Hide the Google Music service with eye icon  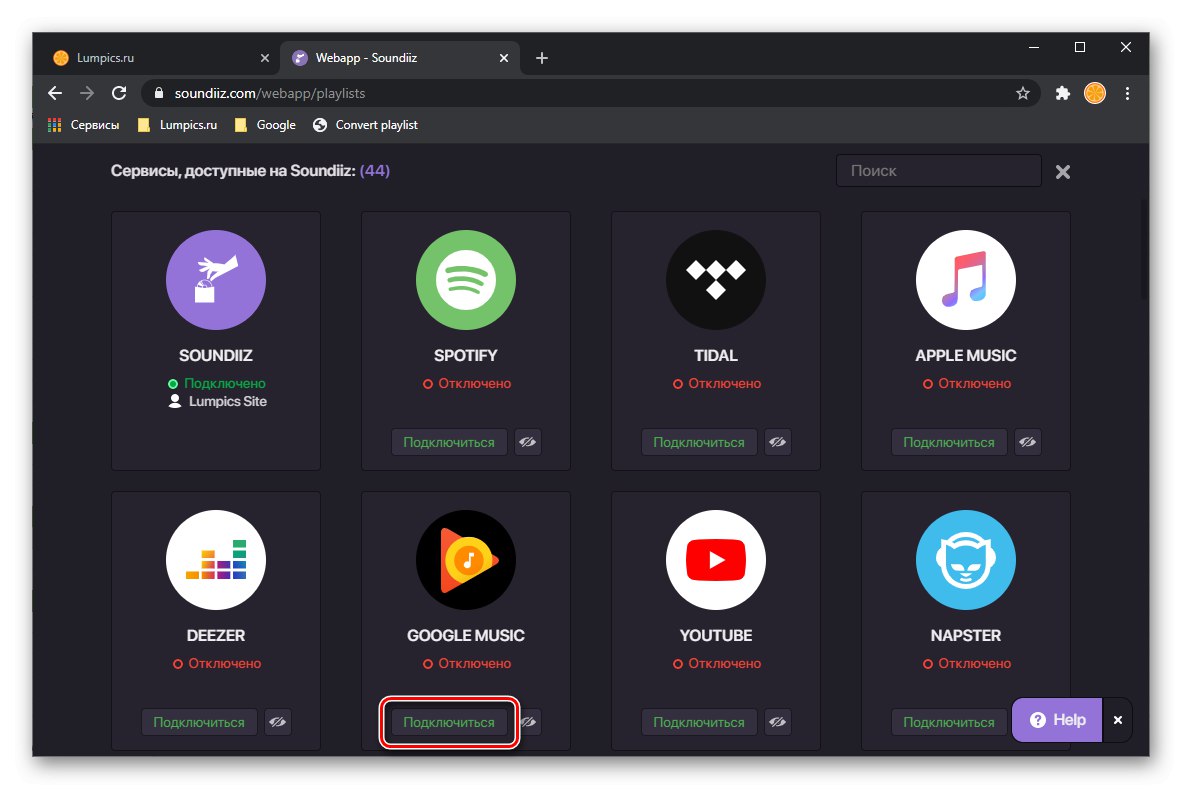pyautogui.click(x=529, y=722)
